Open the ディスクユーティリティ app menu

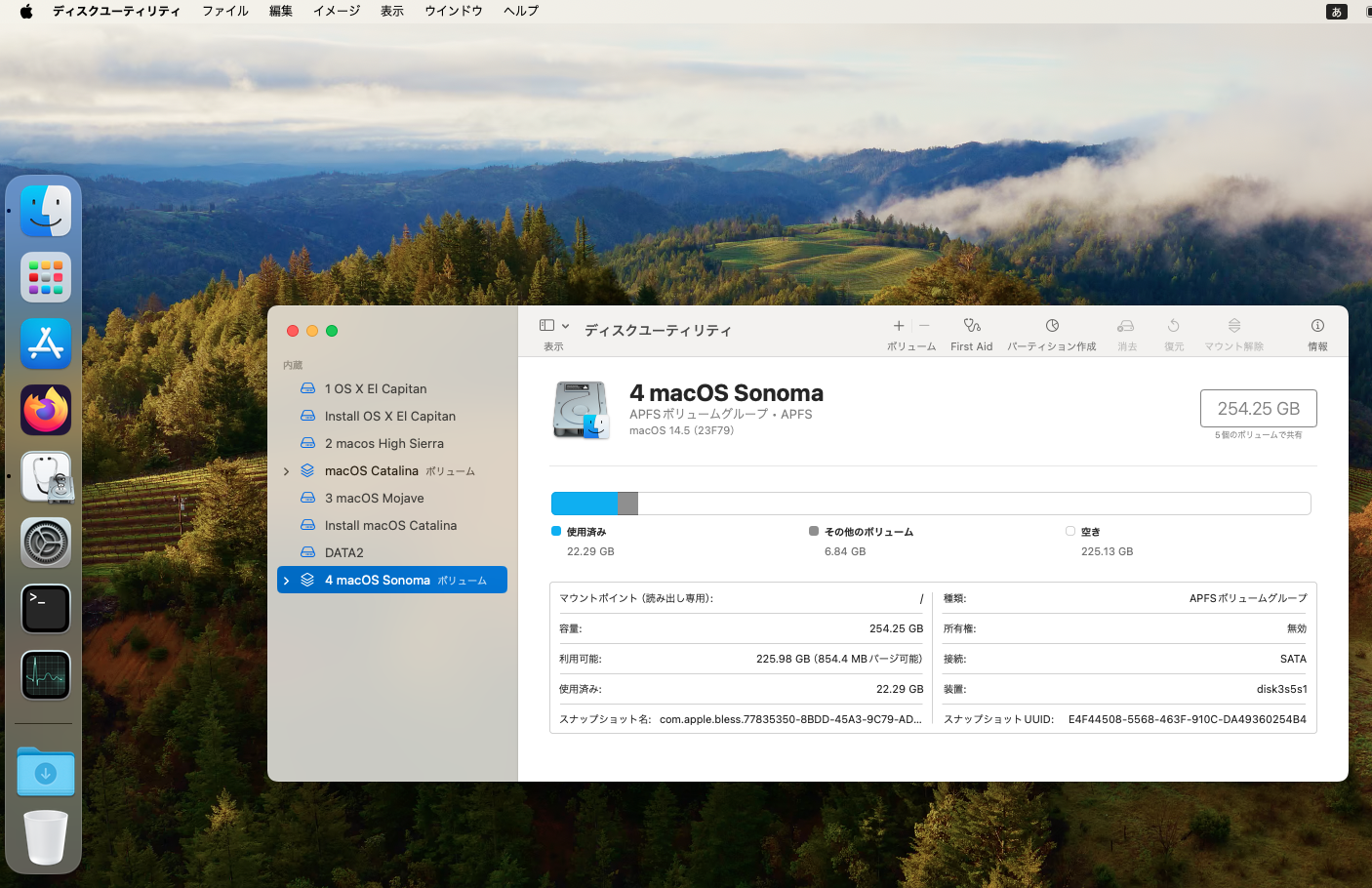click(116, 11)
